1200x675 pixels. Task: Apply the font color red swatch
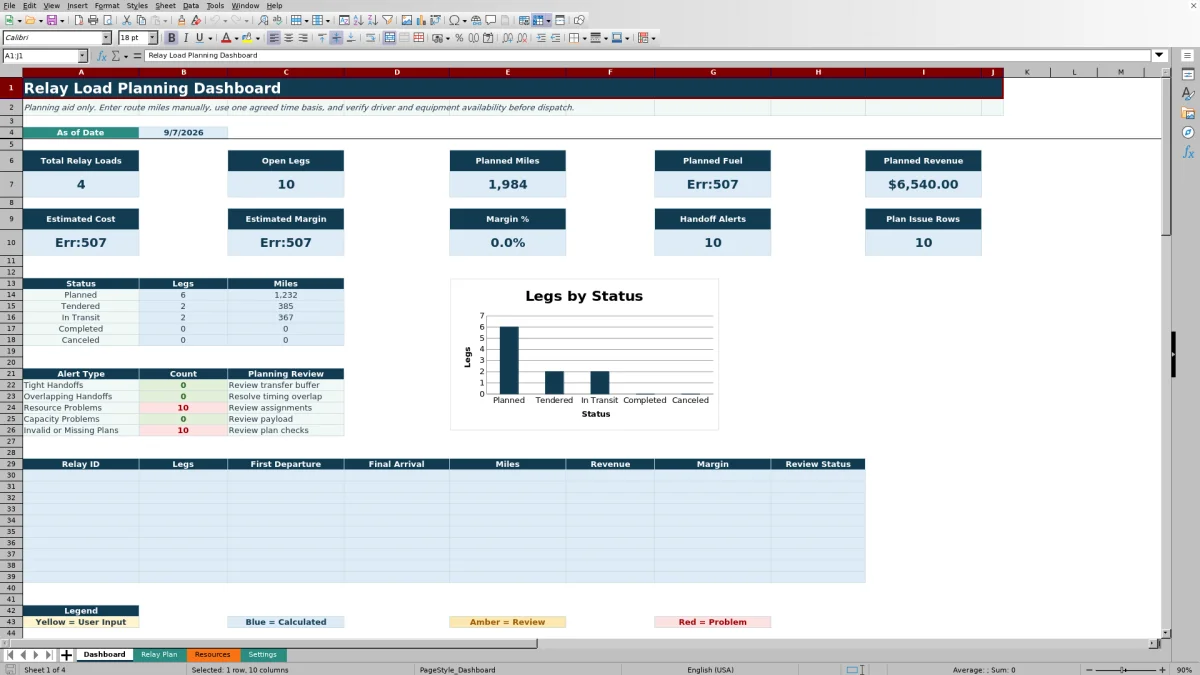227,38
